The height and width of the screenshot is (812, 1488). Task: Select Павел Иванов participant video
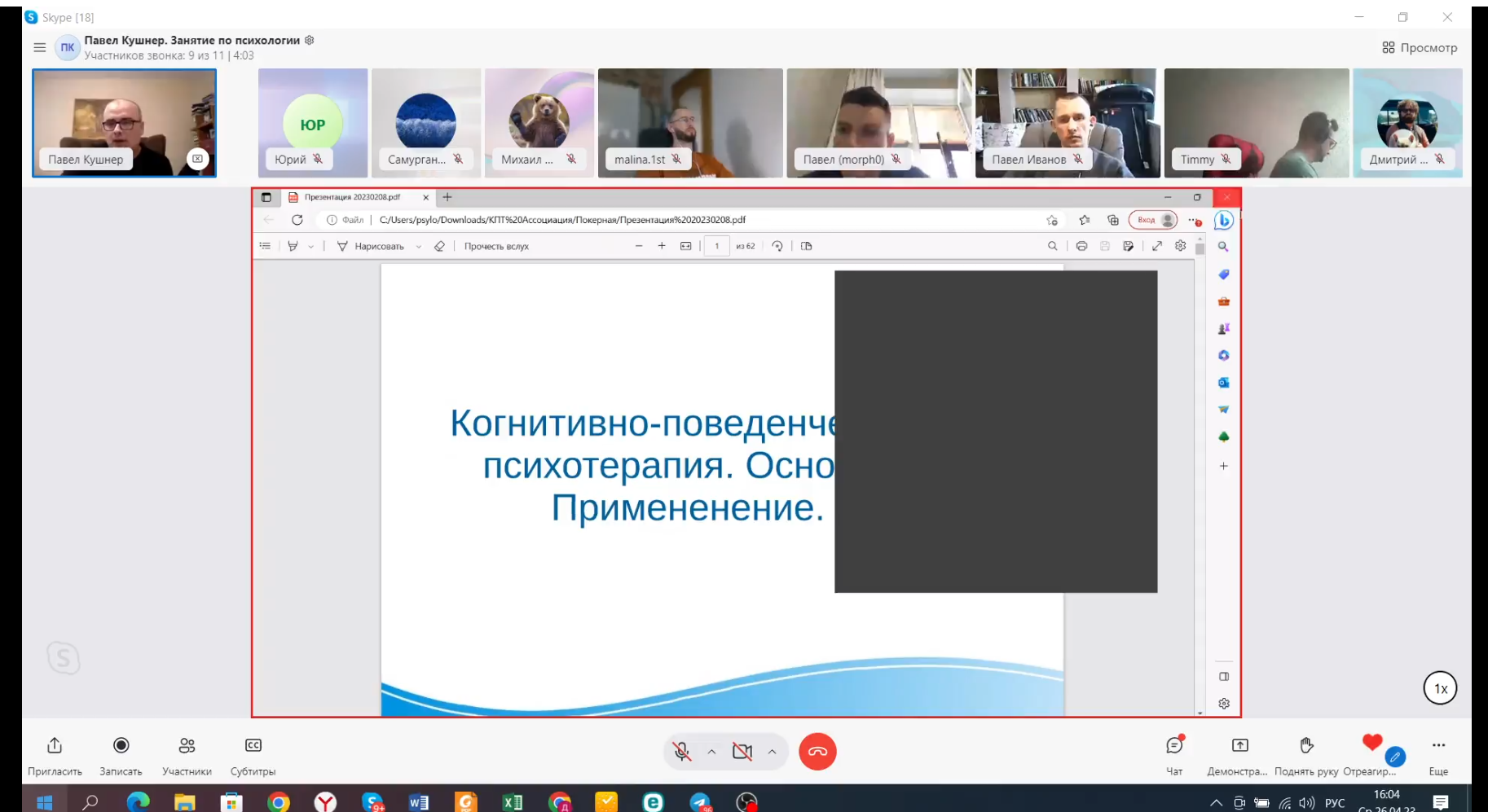coord(1068,123)
